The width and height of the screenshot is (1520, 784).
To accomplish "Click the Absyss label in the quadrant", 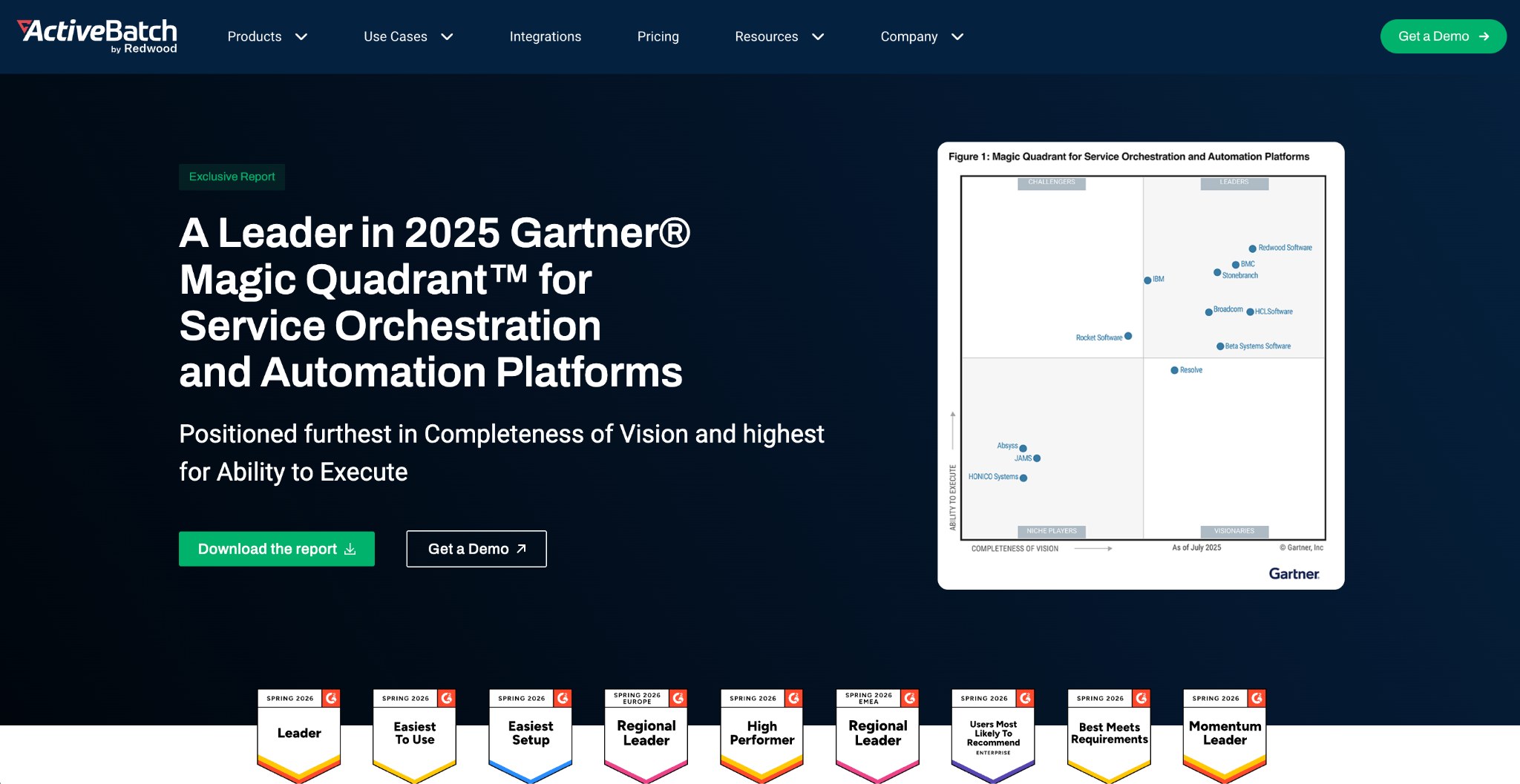I will coord(1007,446).
